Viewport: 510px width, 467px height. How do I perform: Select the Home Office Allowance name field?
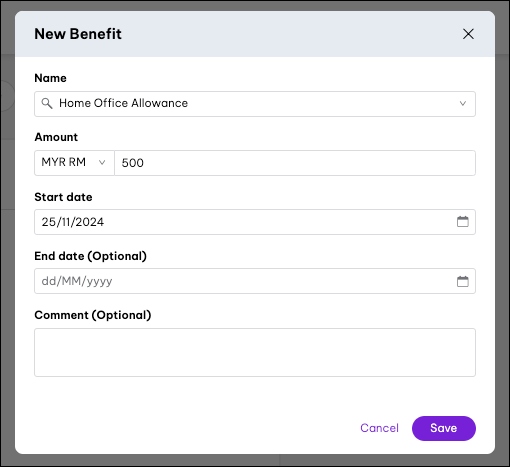(255, 104)
